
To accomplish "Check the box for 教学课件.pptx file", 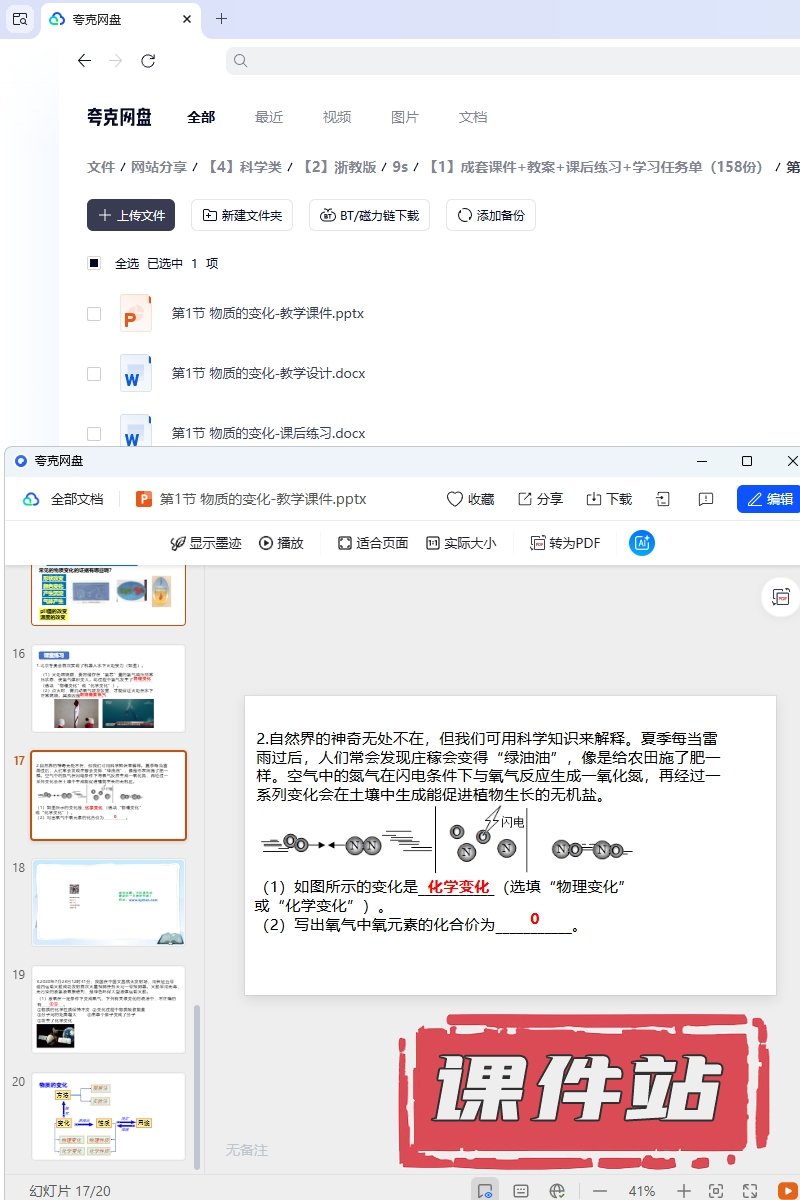I will tap(94, 314).
